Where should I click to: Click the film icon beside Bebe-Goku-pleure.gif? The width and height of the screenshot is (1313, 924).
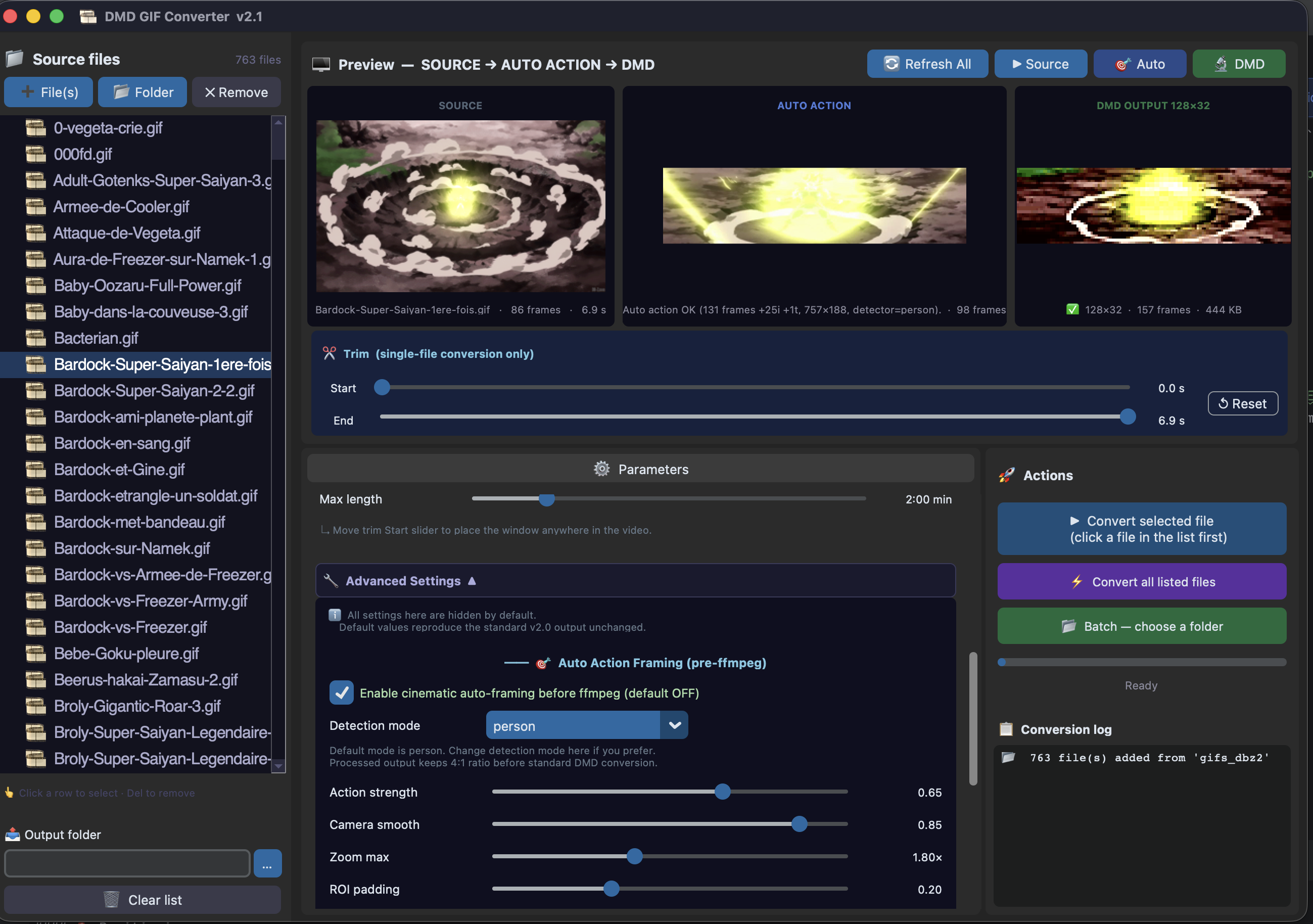pyautogui.click(x=35, y=654)
